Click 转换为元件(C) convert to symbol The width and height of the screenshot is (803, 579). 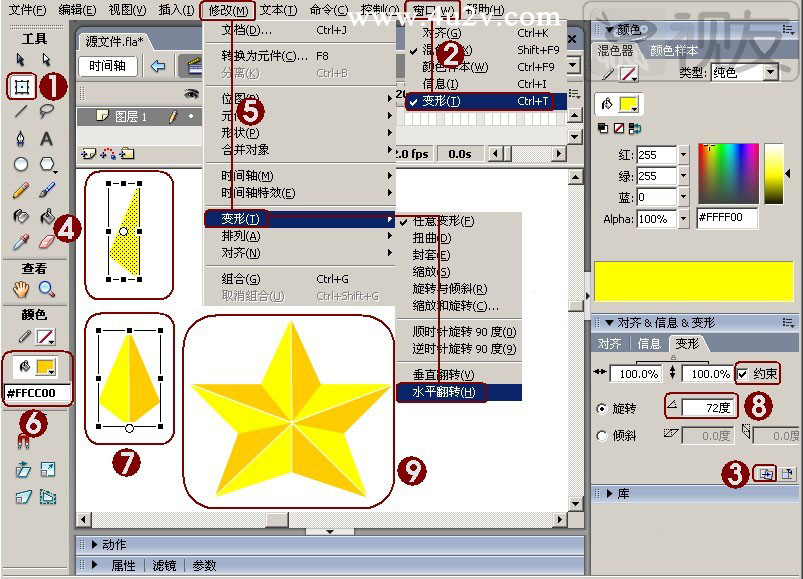pos(300,56)
